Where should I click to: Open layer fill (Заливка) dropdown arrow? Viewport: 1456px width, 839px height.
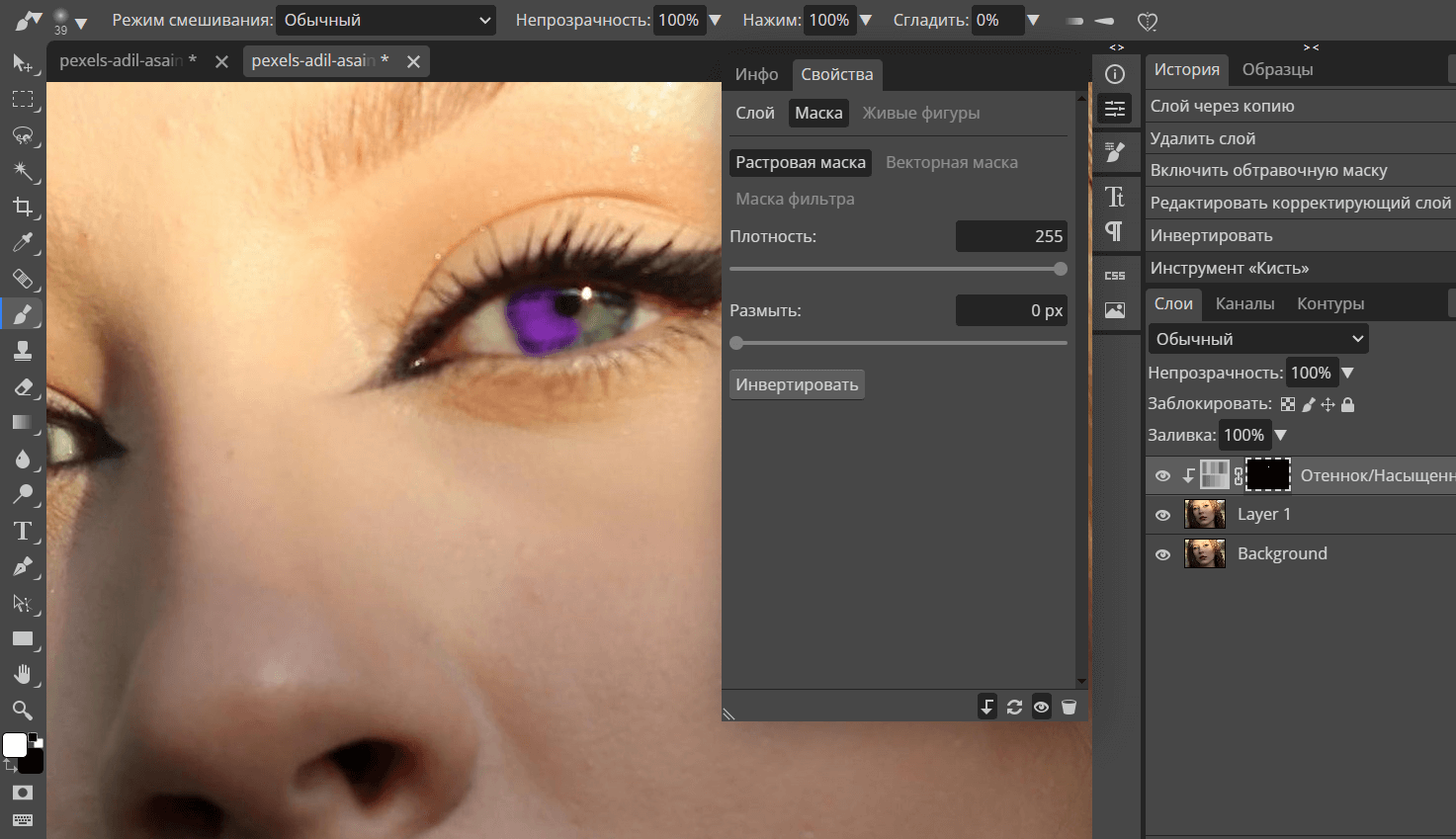tap(1280, 435)
